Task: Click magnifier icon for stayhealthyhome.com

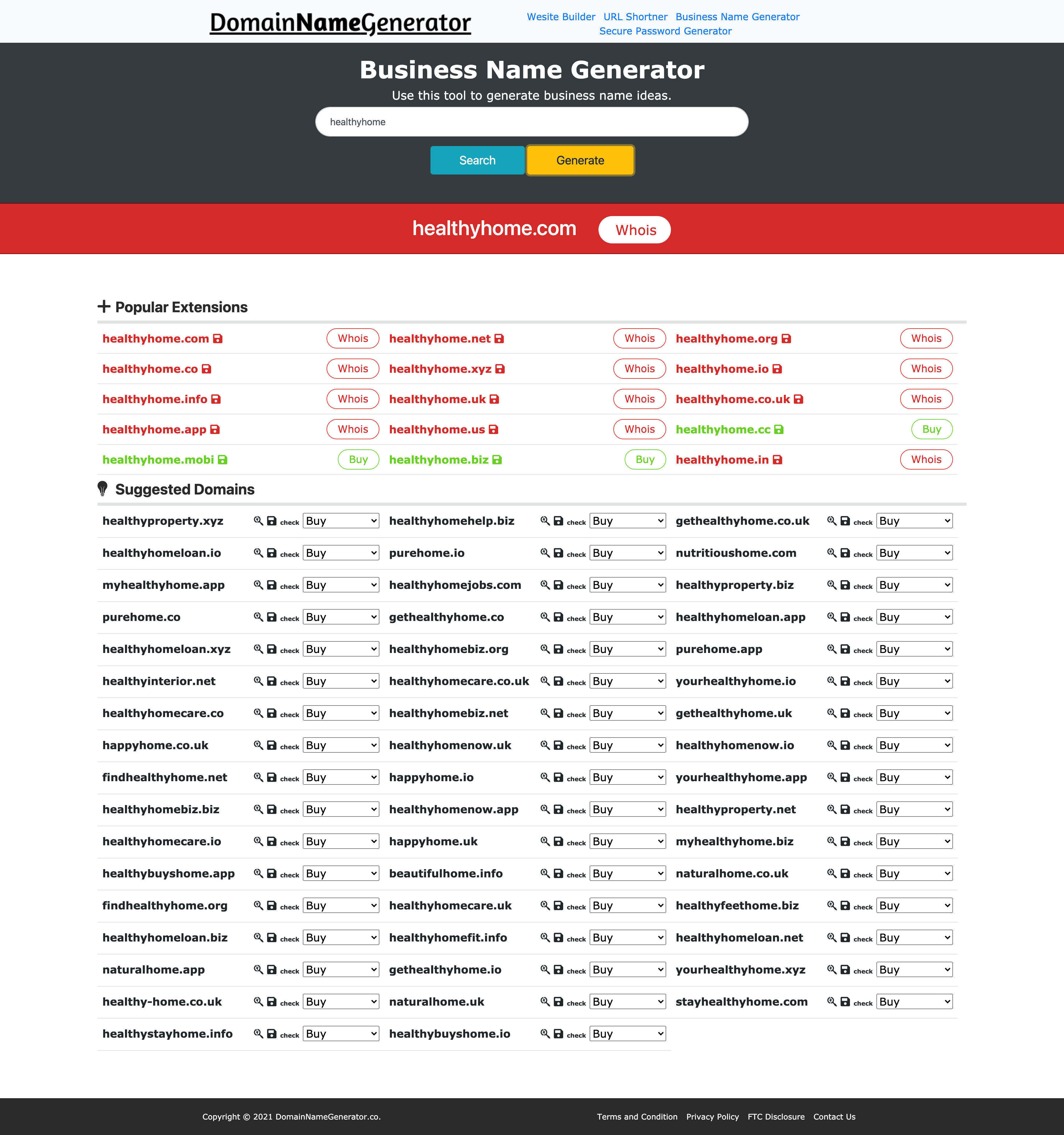Action: [x=832, y=1001]
